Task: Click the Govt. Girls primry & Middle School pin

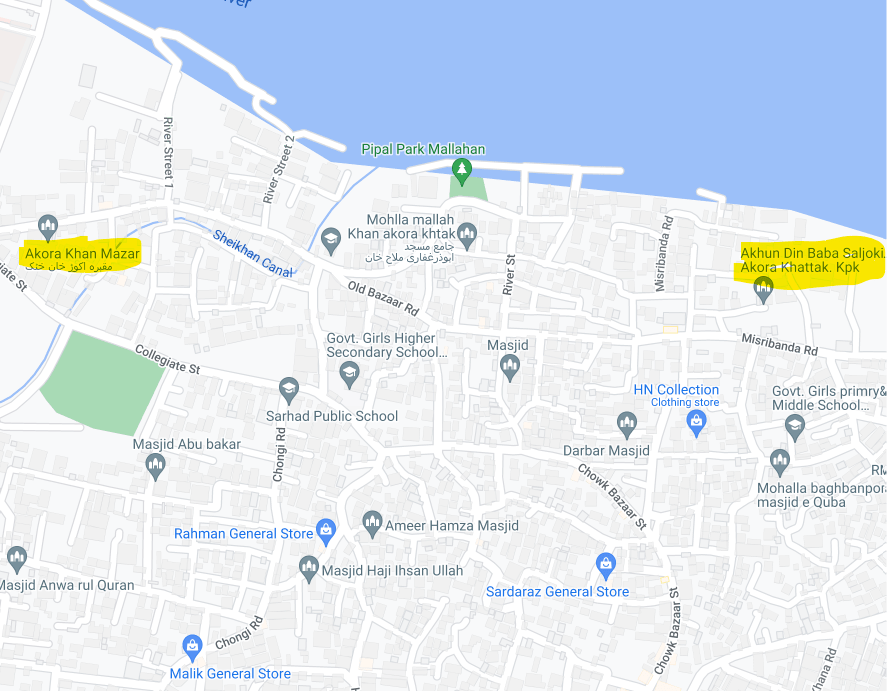Action: tap(795, 428)
